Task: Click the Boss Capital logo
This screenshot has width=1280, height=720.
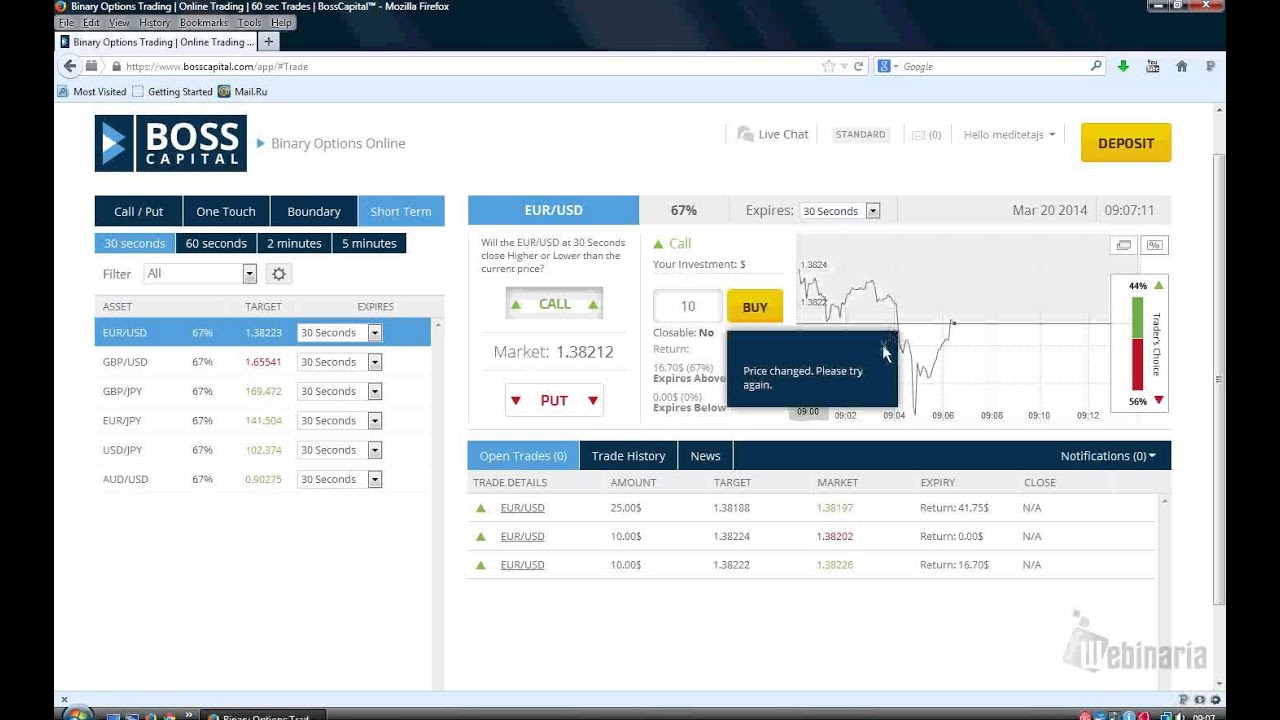Action: (170, 143)
